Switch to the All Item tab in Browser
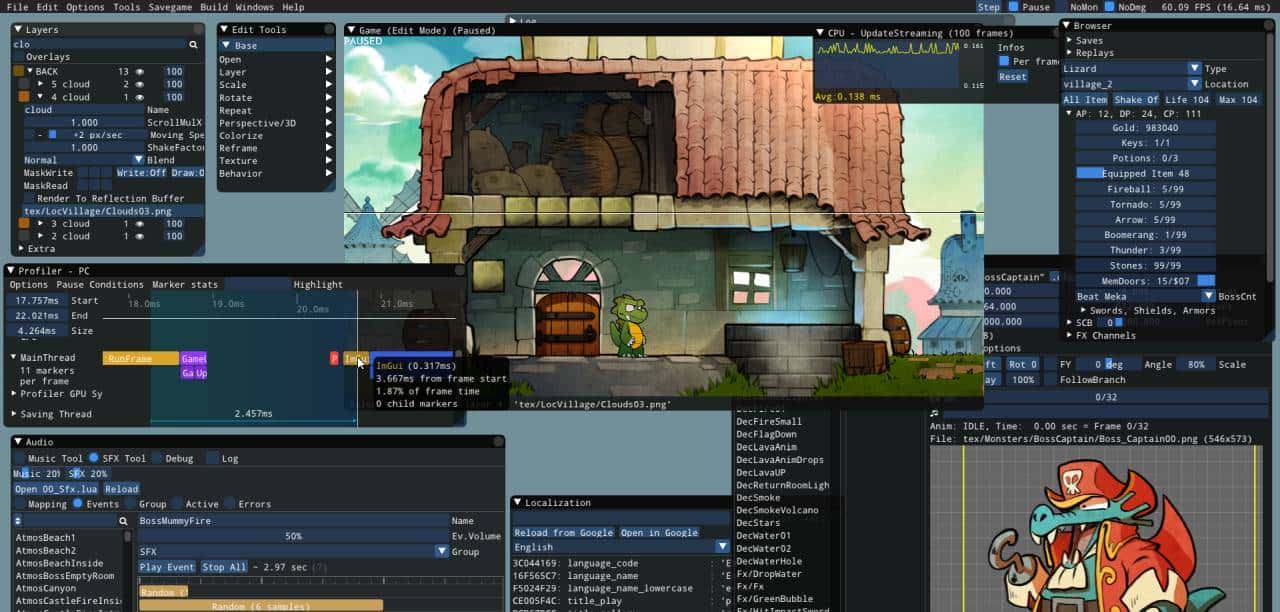The width and height of the screenshot is (1280, 612). tap(1084, 99)
